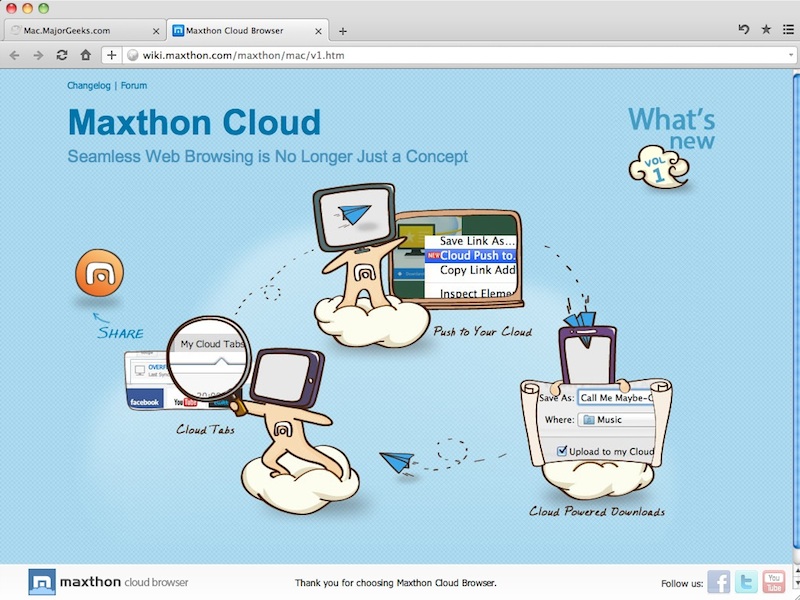Open the Maxthon main menu icon
The height and width of the screenshot is (600, 800).
(788, 30)
